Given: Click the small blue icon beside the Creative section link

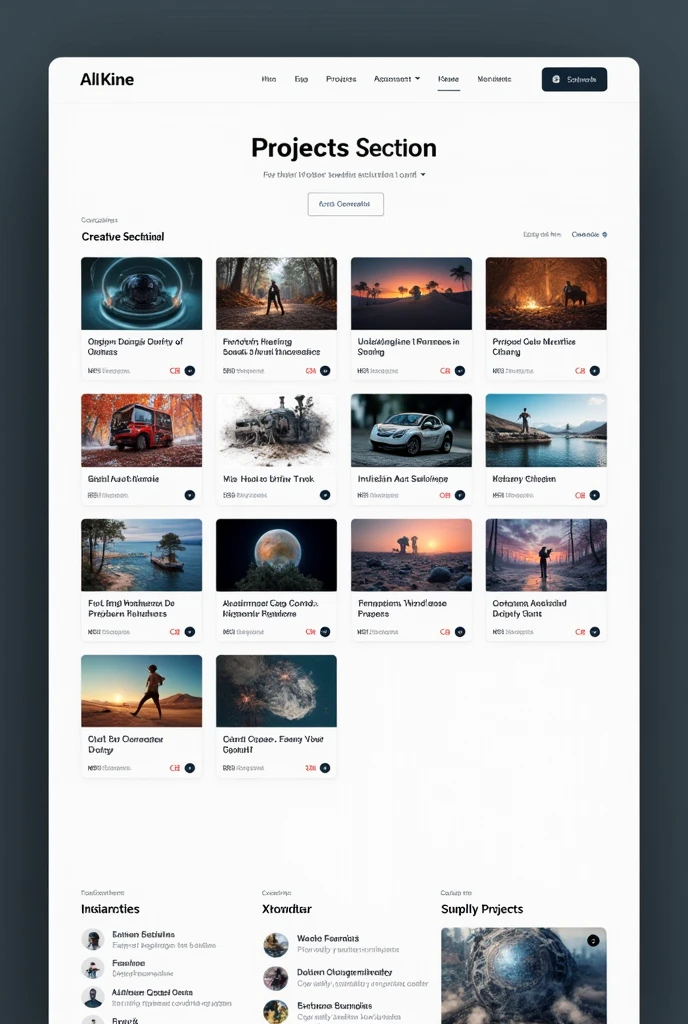Looking at the screenshot, I should pyautogui.click(x=604, y=234).
